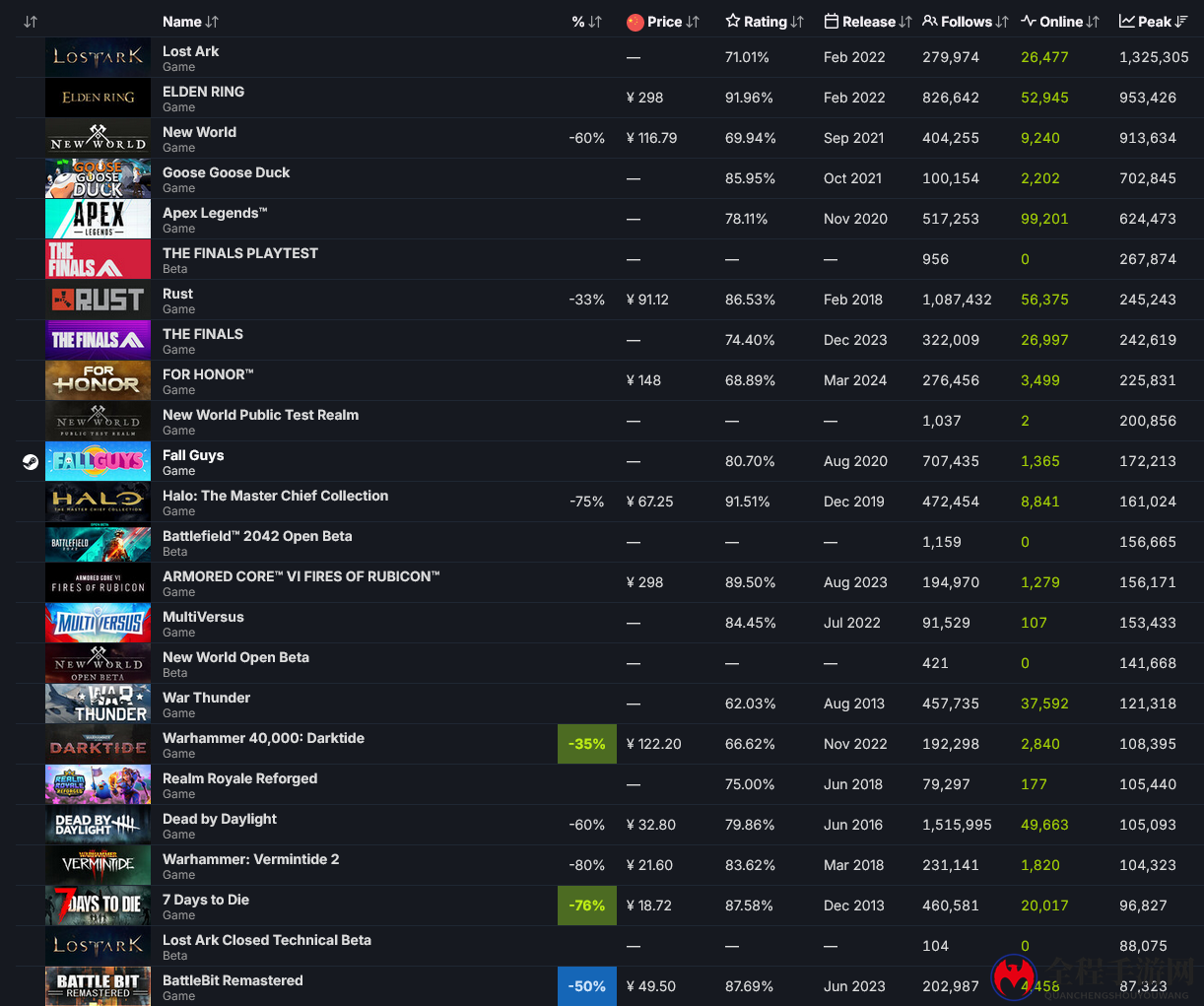Open the Dead by Daylight thumbnail

pos(98,825)
